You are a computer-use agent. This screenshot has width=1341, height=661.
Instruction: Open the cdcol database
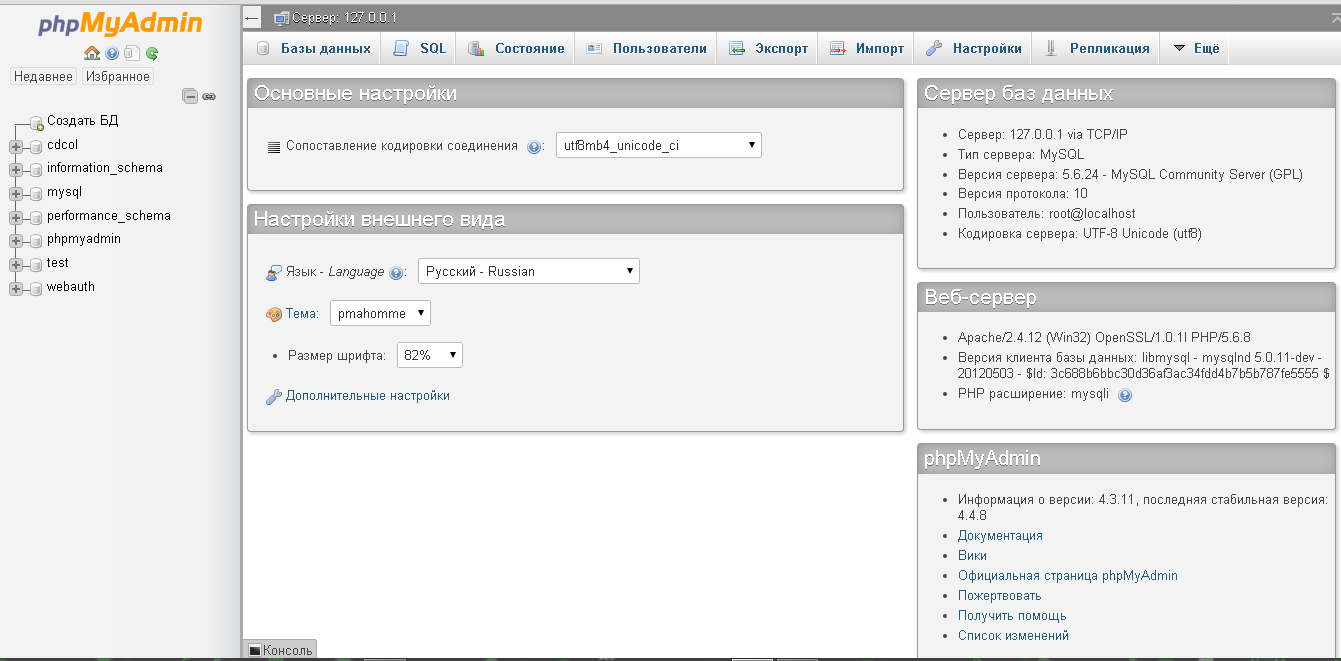tap(62, 144)
